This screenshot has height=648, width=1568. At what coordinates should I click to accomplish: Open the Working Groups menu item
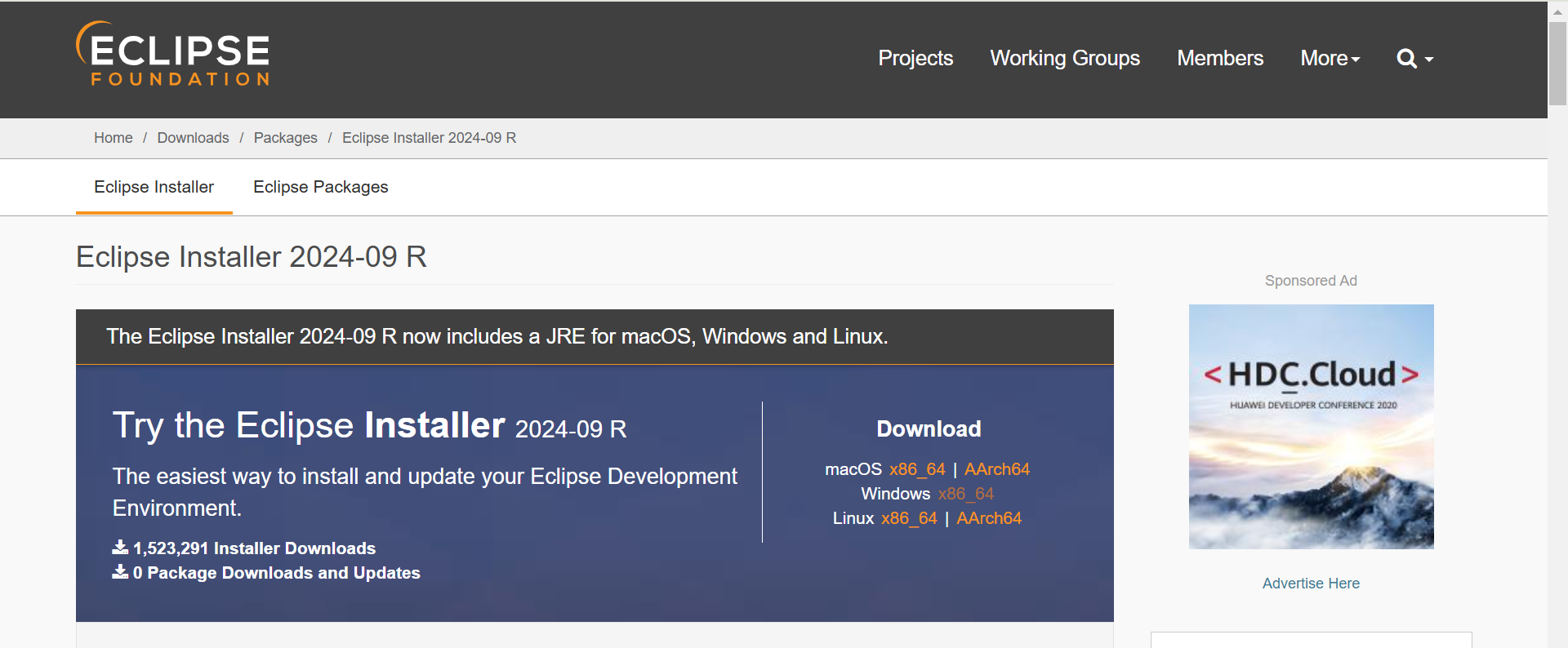(1065, 59)
